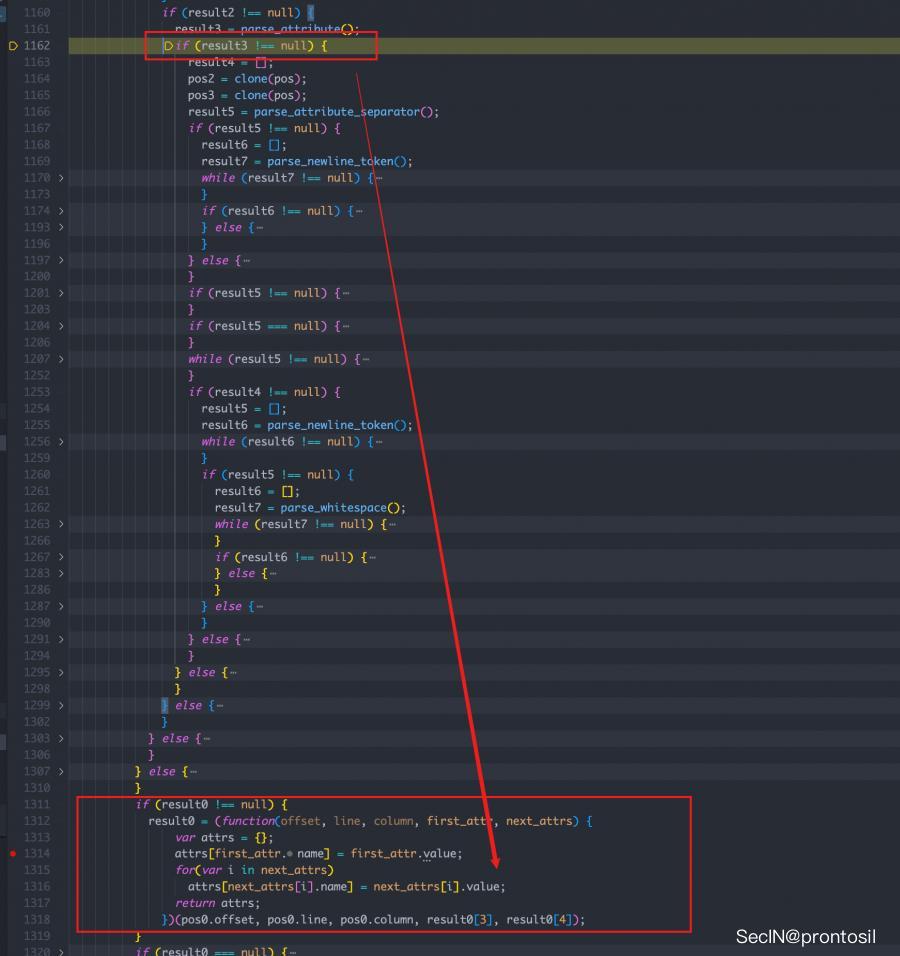Expand the folded while loop at line 1170

(x=61, y=178)
